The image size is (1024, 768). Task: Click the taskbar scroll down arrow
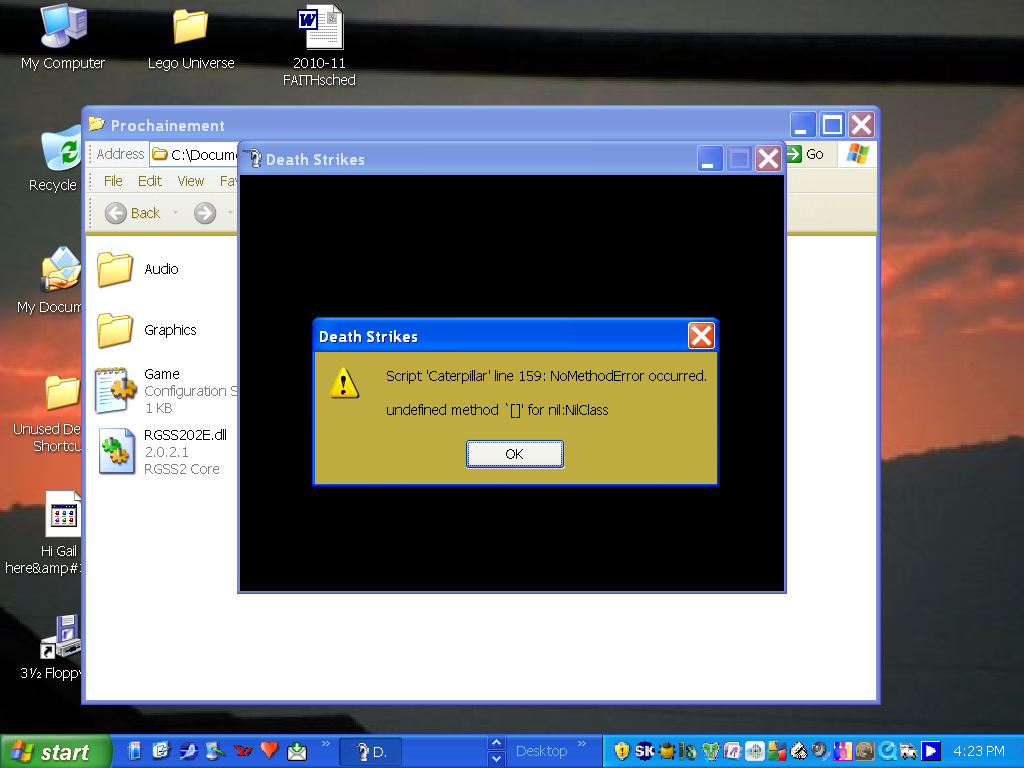tap(496, 759)
